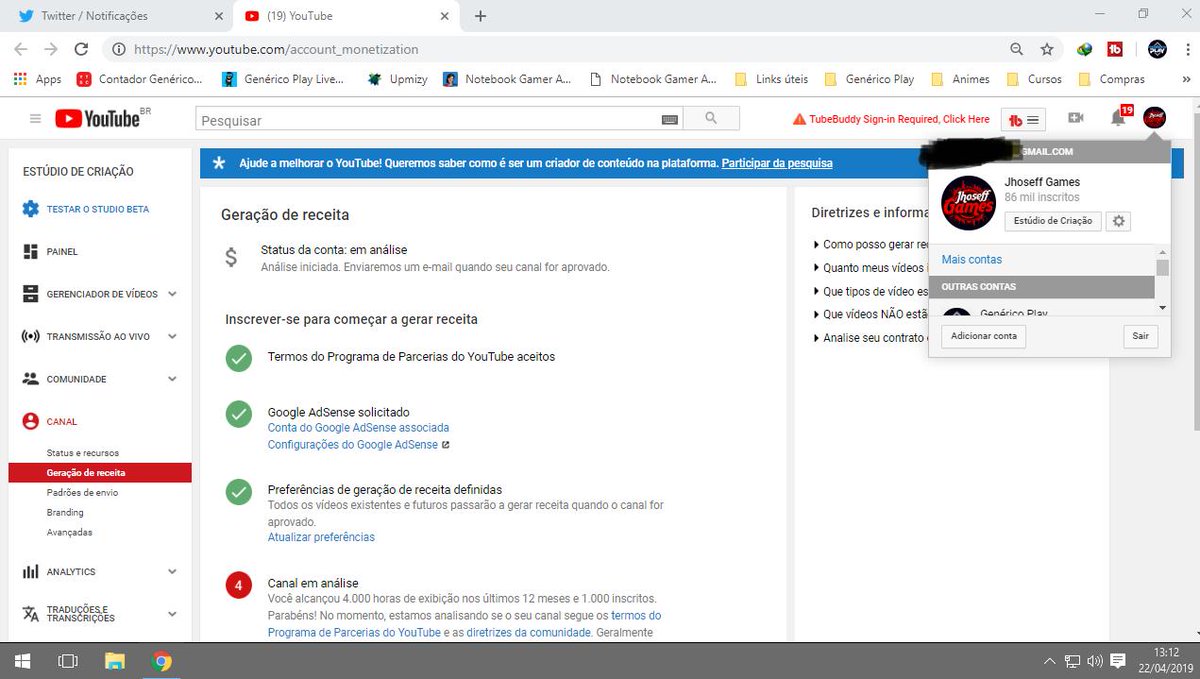Expand 'Quanto meus vídeos' help item
1200x679 pixels.
(869, 268)
